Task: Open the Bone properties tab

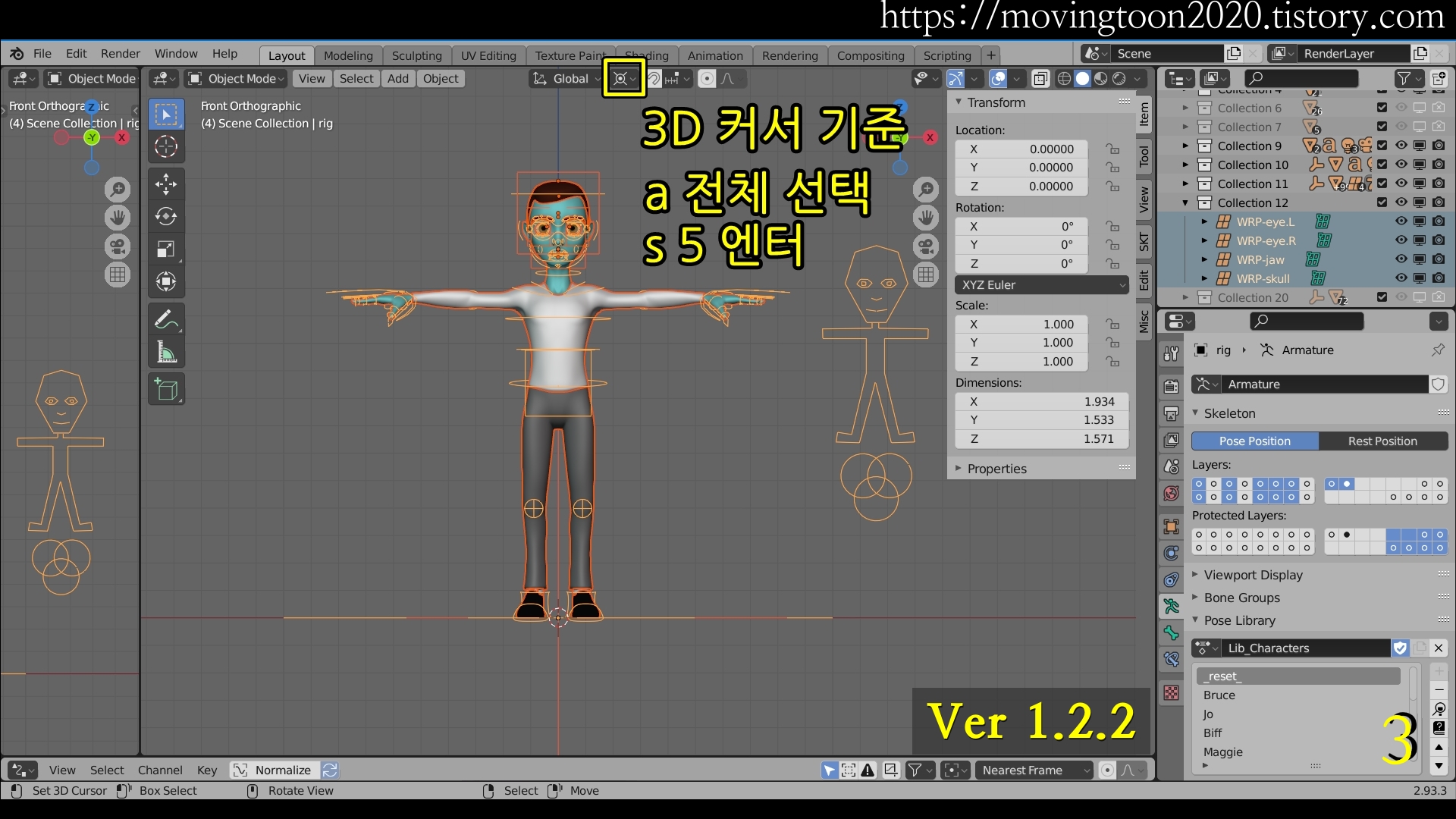Action: point(1172,632)
